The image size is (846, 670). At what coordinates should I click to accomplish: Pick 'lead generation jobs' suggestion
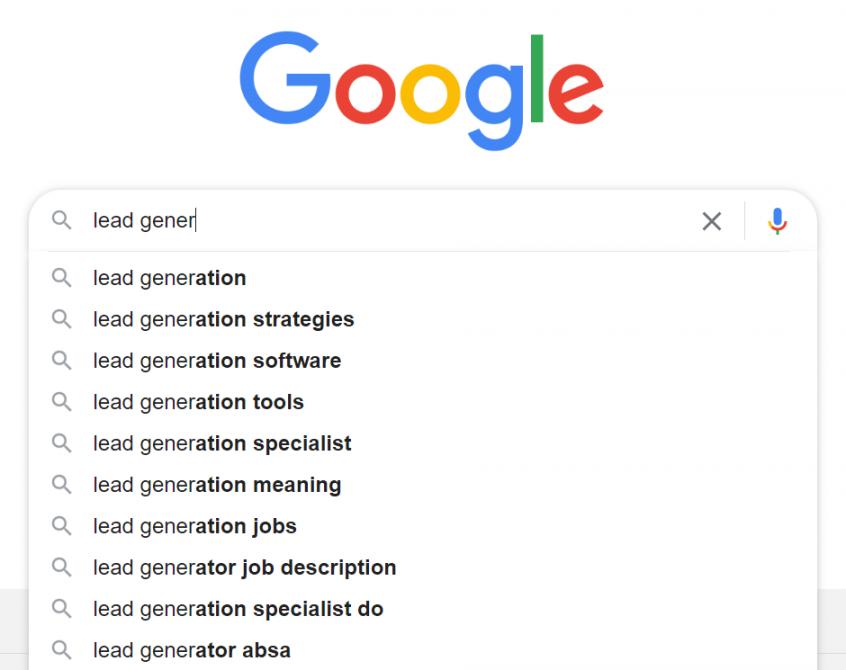pyautogui.click(x=195, y=526)
